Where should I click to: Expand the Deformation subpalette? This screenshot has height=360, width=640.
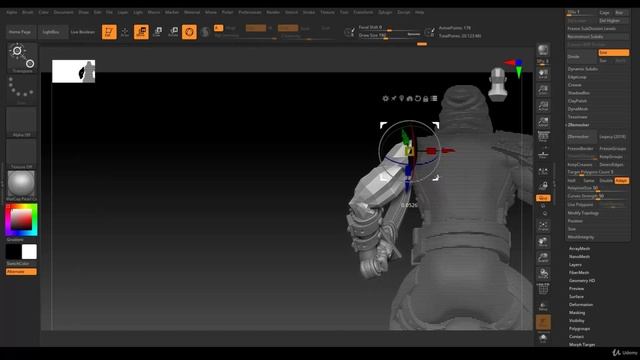tap(580, 304)
